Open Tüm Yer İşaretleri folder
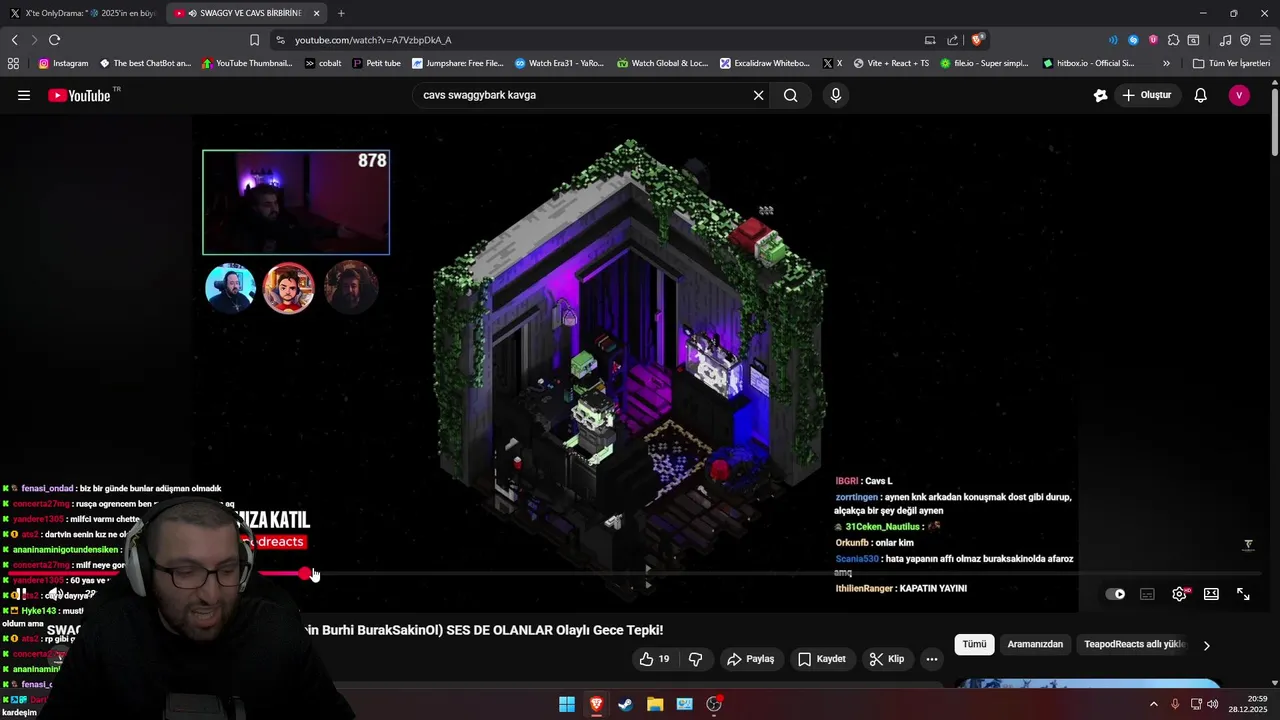Viewport: 1280px width, 720px height. click(x=1231, y=63)
